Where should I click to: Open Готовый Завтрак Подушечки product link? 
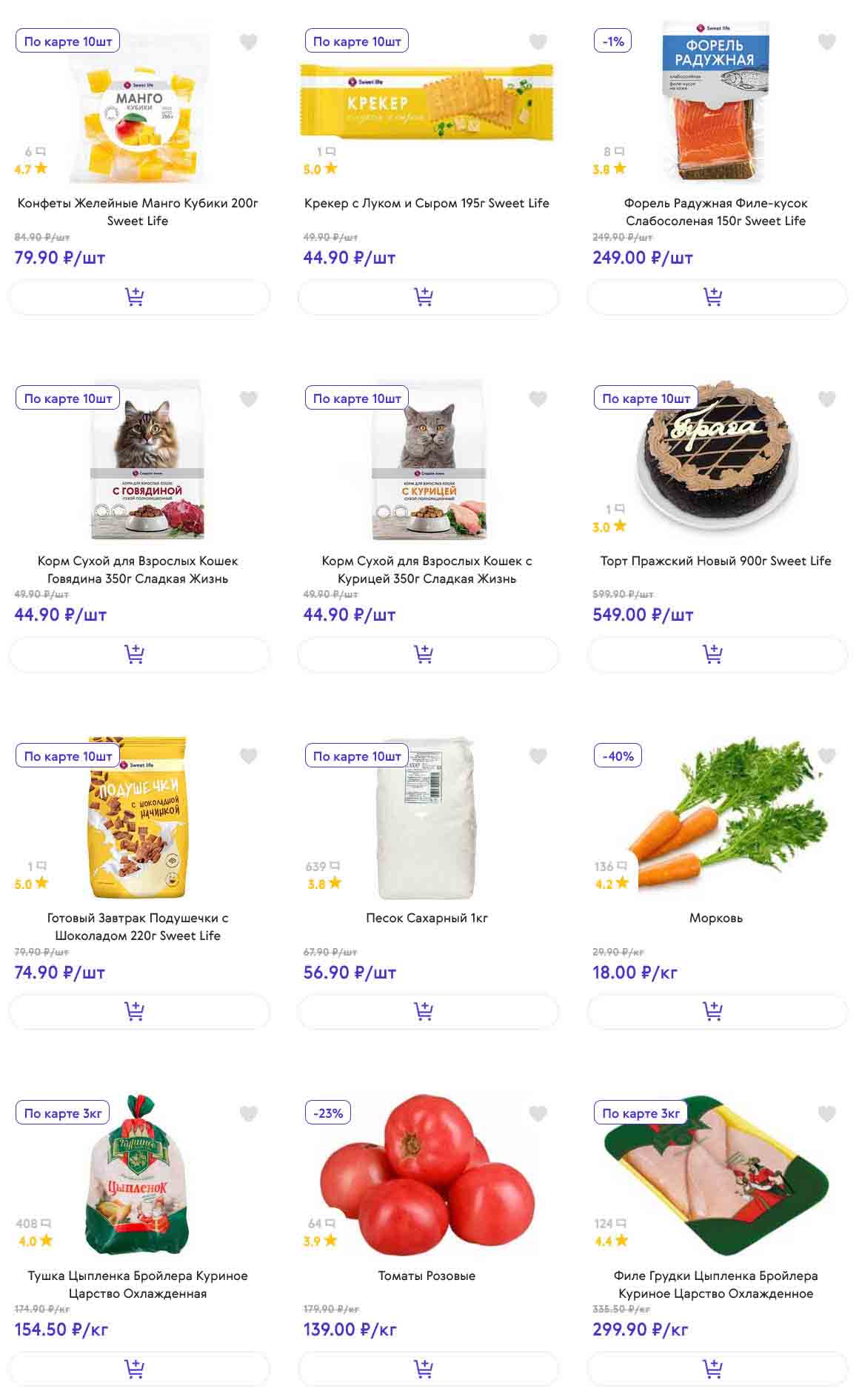[138, 927]
